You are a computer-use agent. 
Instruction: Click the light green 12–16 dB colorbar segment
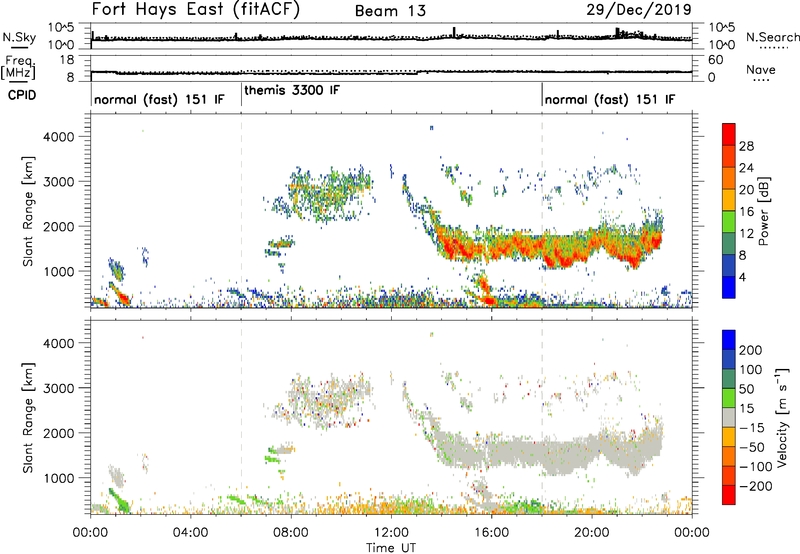click(729, 222)
